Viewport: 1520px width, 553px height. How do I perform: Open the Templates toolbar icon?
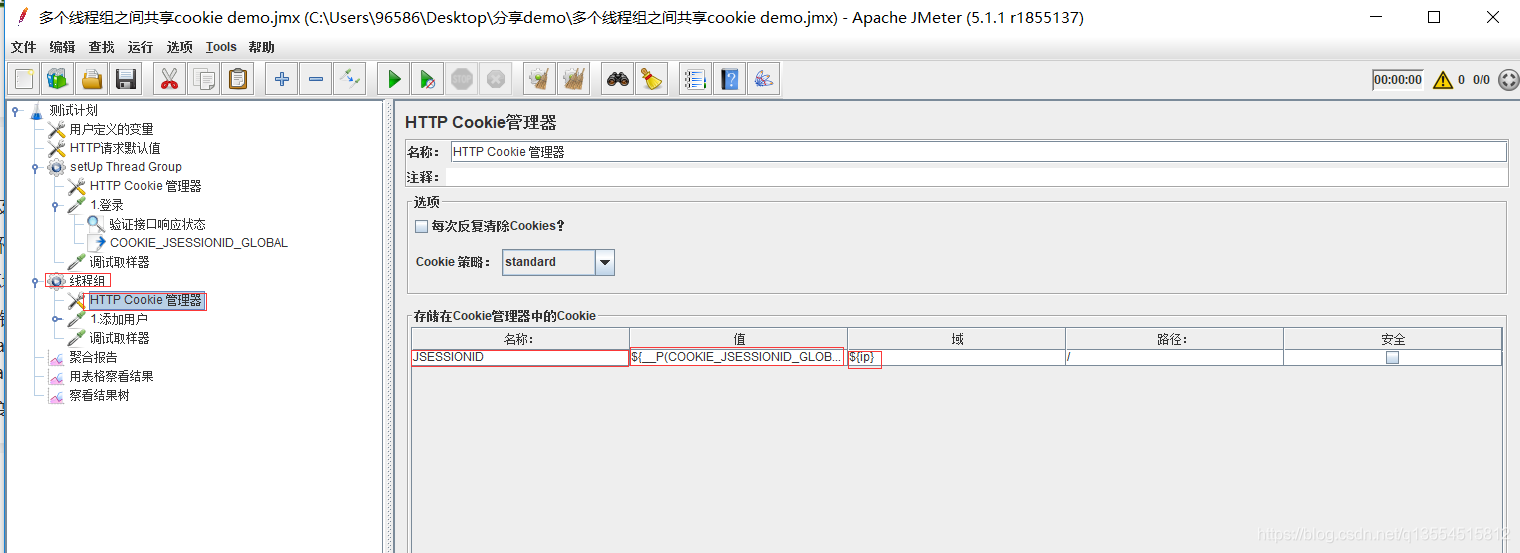(x=58, y=79)
